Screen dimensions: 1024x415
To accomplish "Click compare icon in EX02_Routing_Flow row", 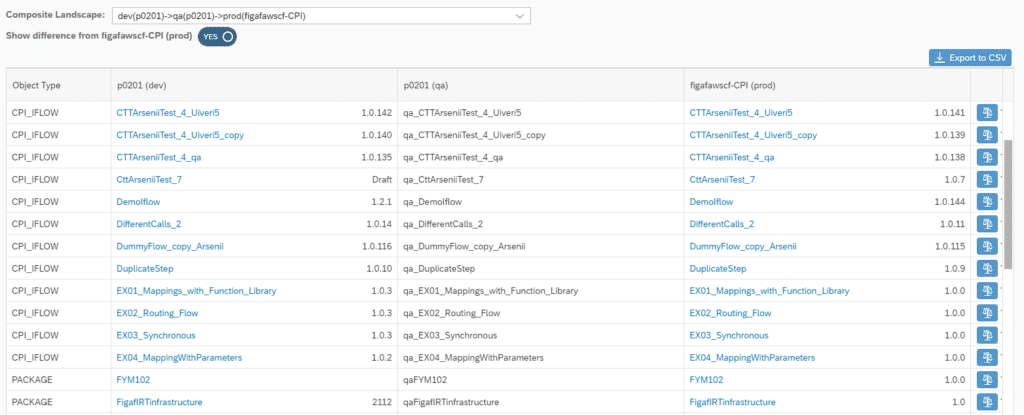I will click(987, 313).
